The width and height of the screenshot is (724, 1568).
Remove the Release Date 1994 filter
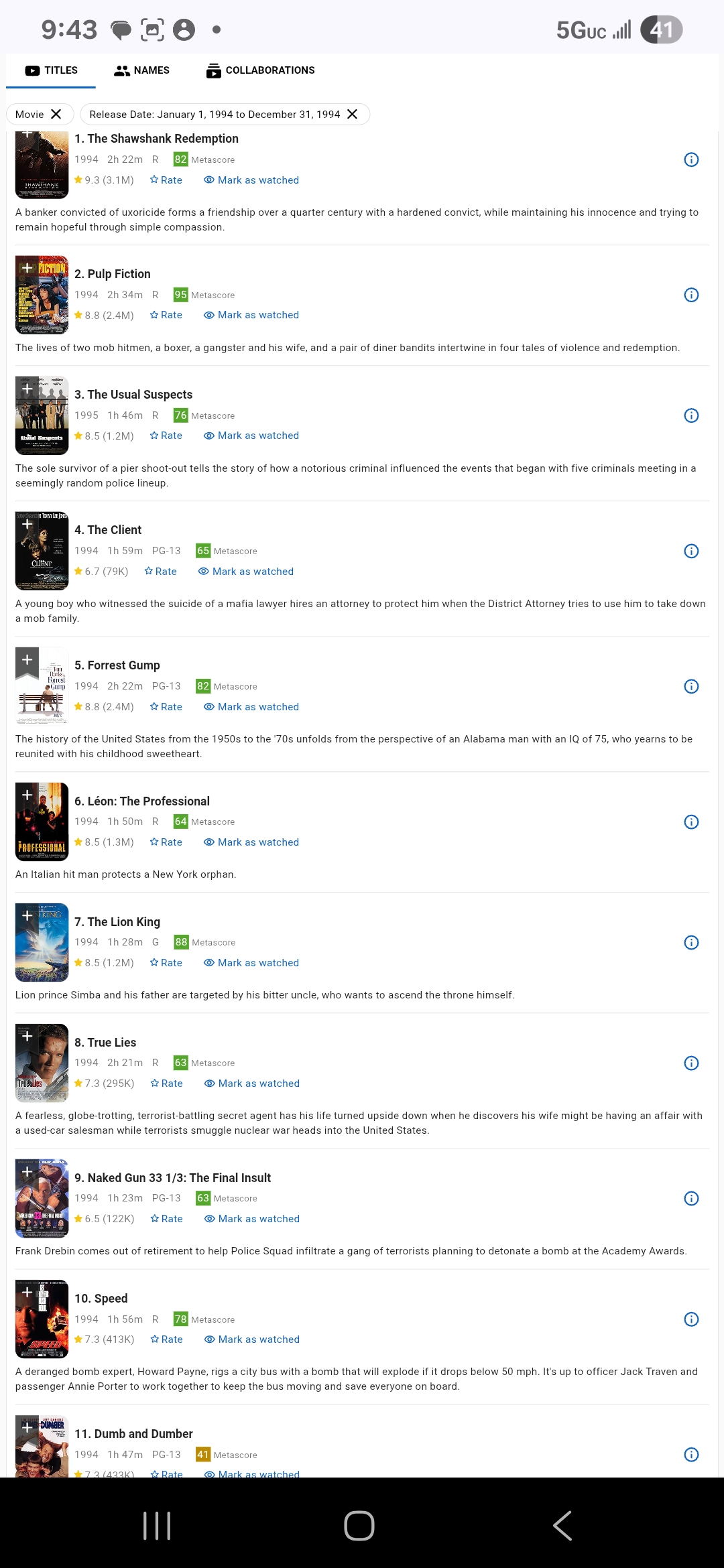352,114
